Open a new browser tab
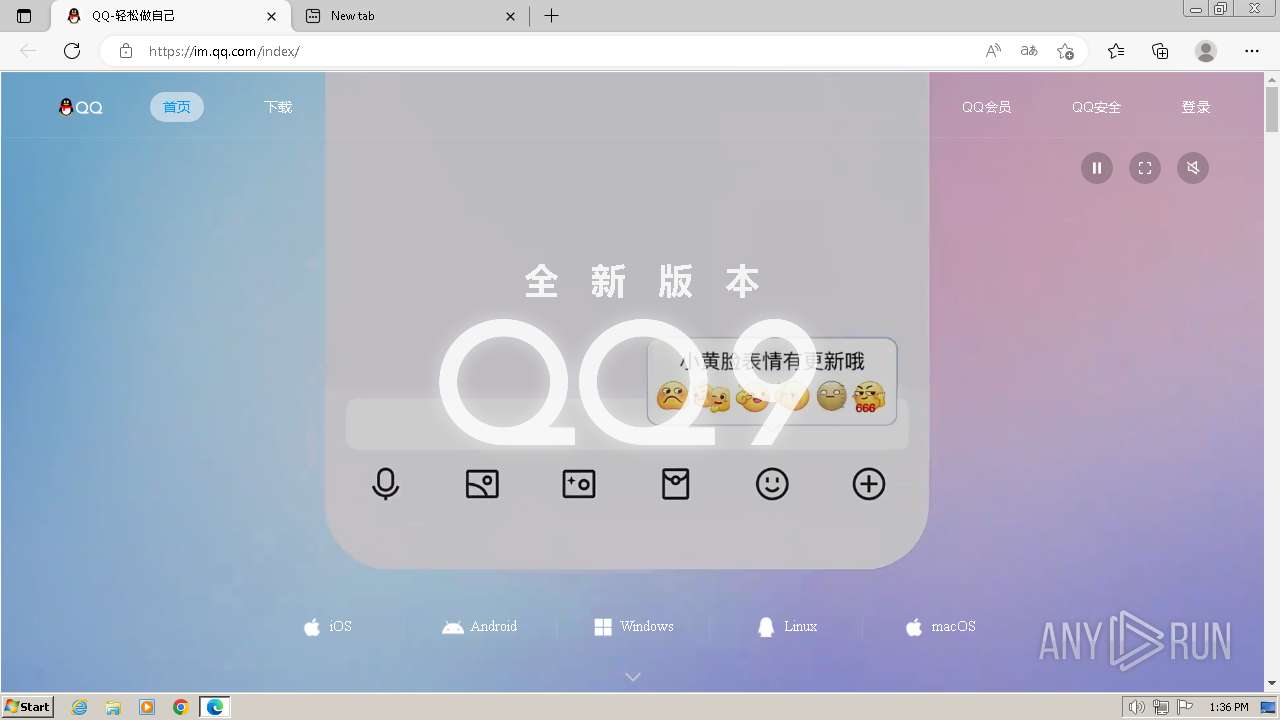This screenshot has width=1280, height=720. tap(551, 16)
